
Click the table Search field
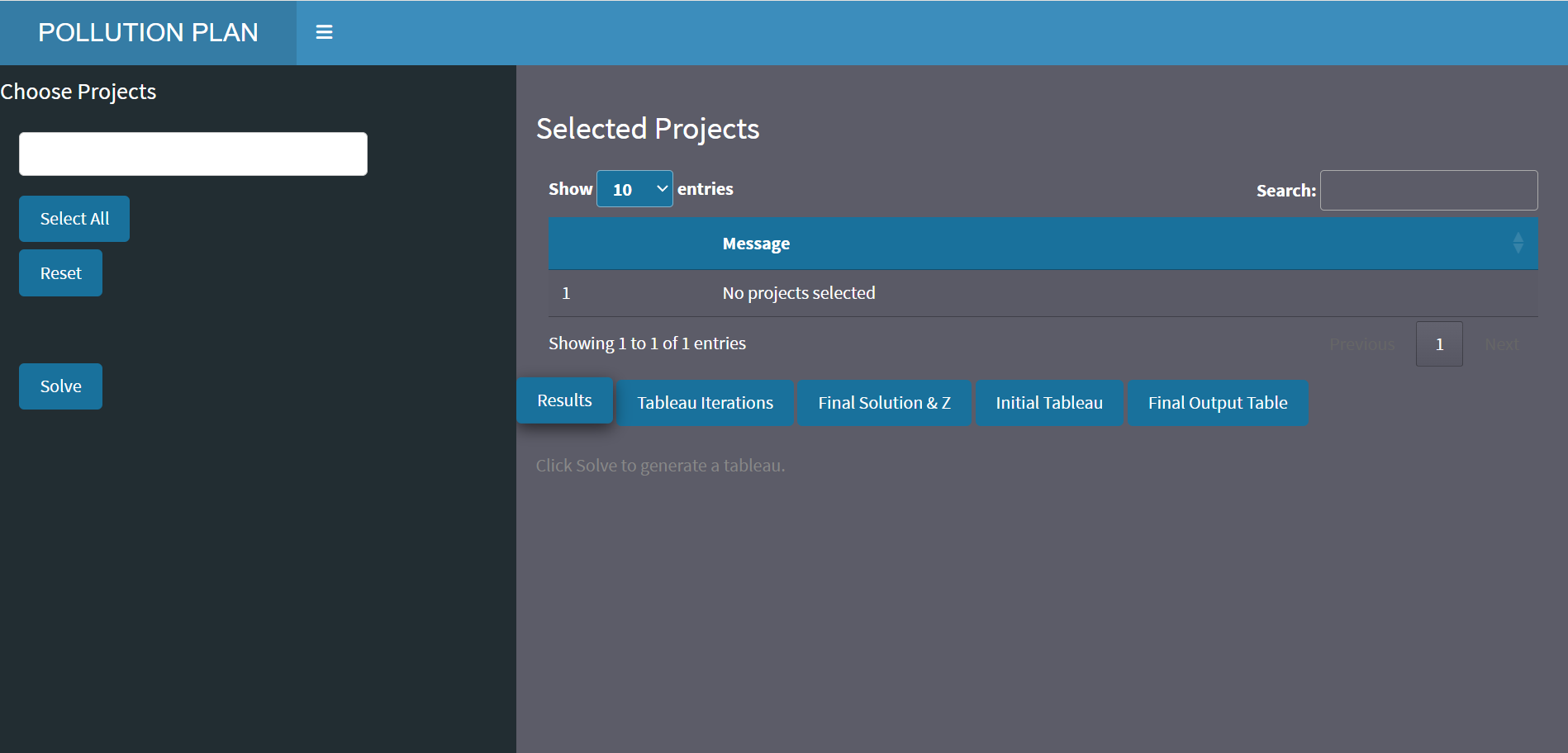(x=1428, y=190)
